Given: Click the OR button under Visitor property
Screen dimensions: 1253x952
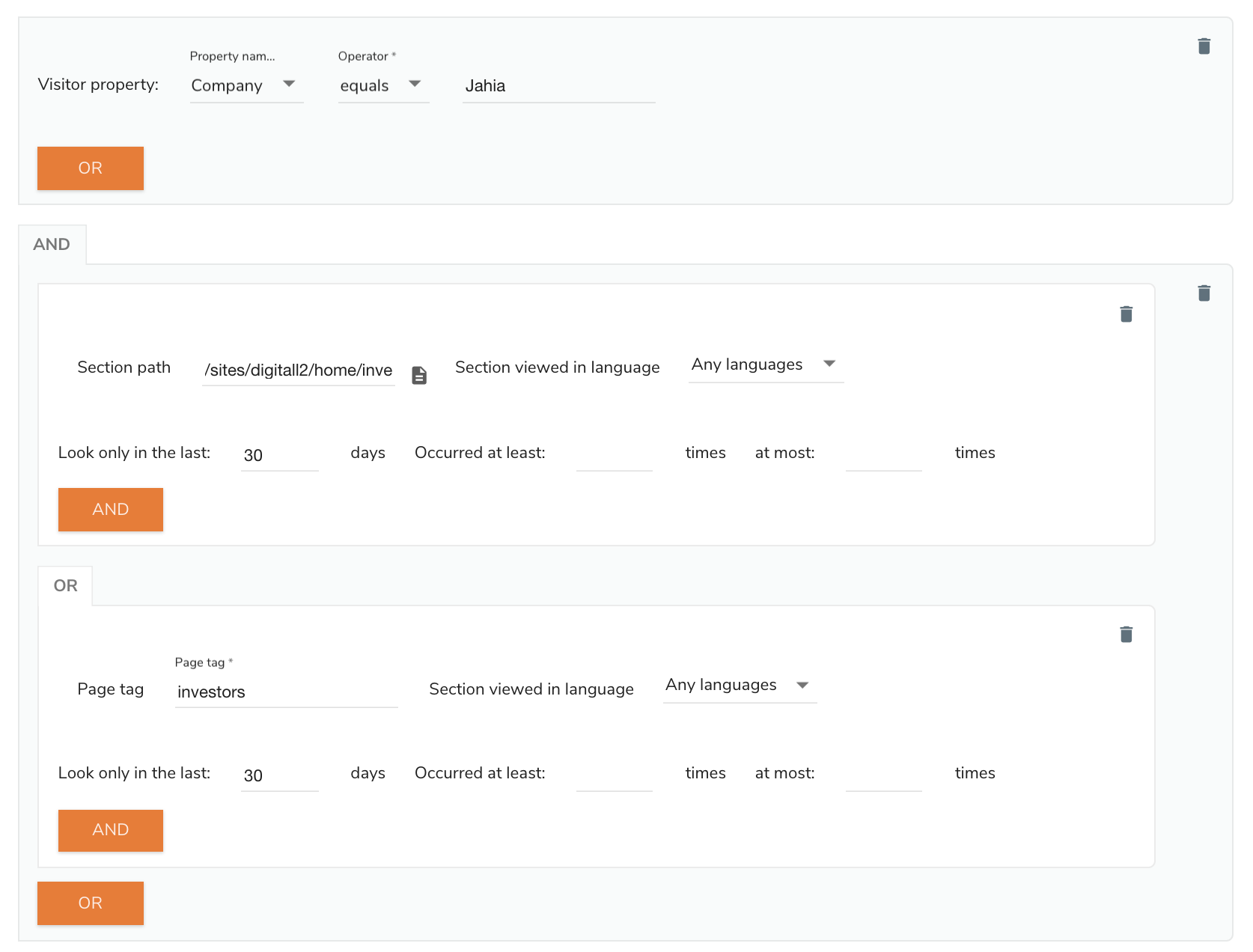Looking at the screenshot, I should tap(91, 168).
